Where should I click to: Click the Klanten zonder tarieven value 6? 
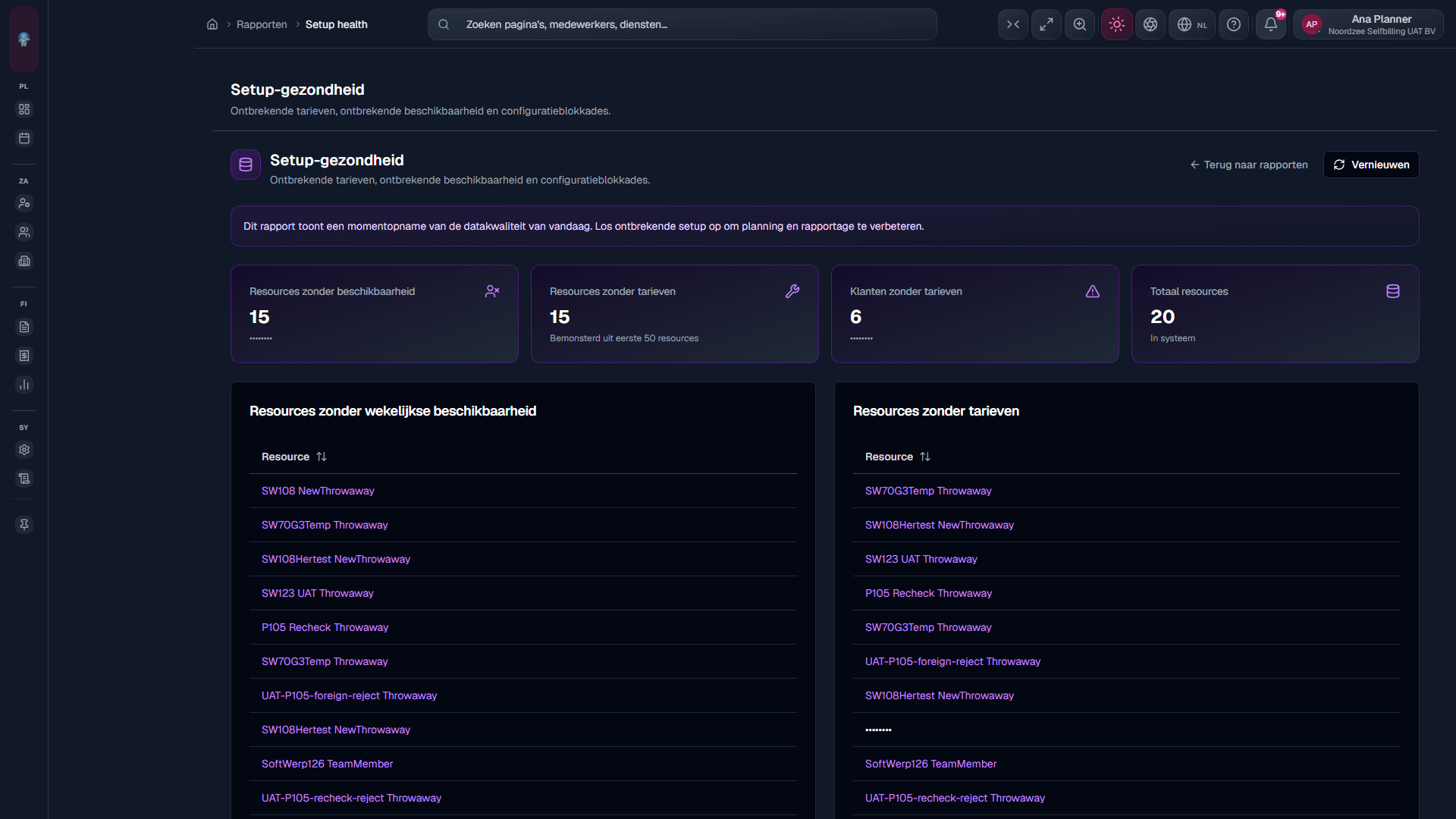pos(855,316)
